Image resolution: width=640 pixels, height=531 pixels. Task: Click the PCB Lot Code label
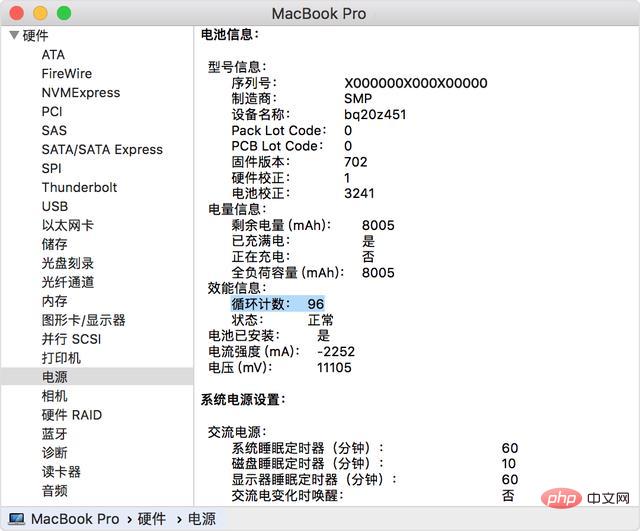coord(277,146)
